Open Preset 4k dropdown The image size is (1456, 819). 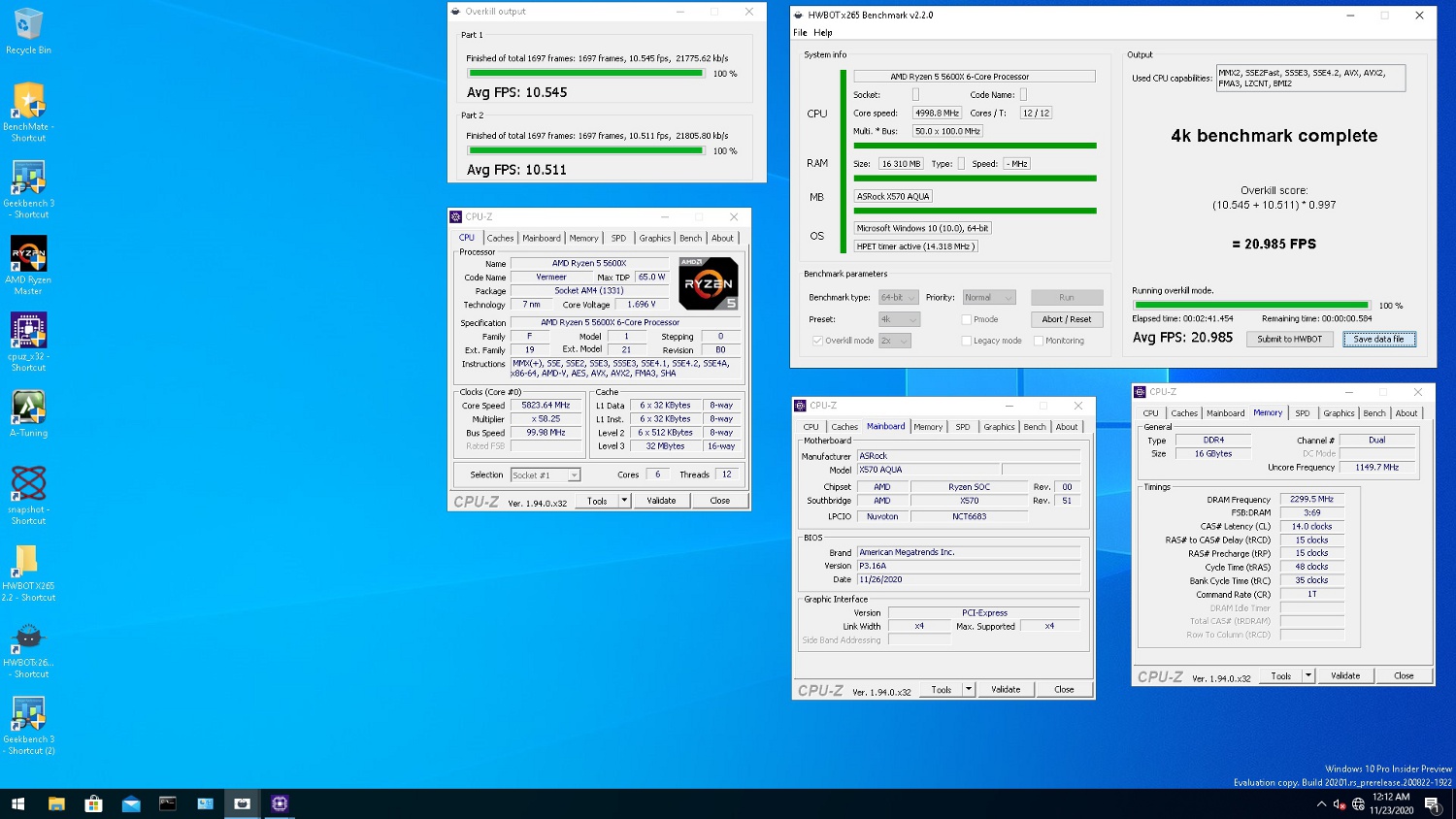click(x=899, y=319)
